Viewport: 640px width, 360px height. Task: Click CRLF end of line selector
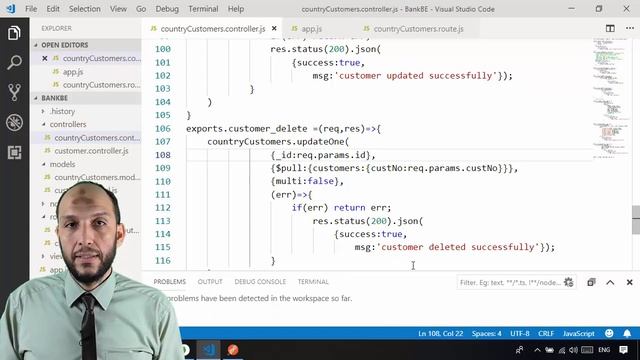pos(546,333)
